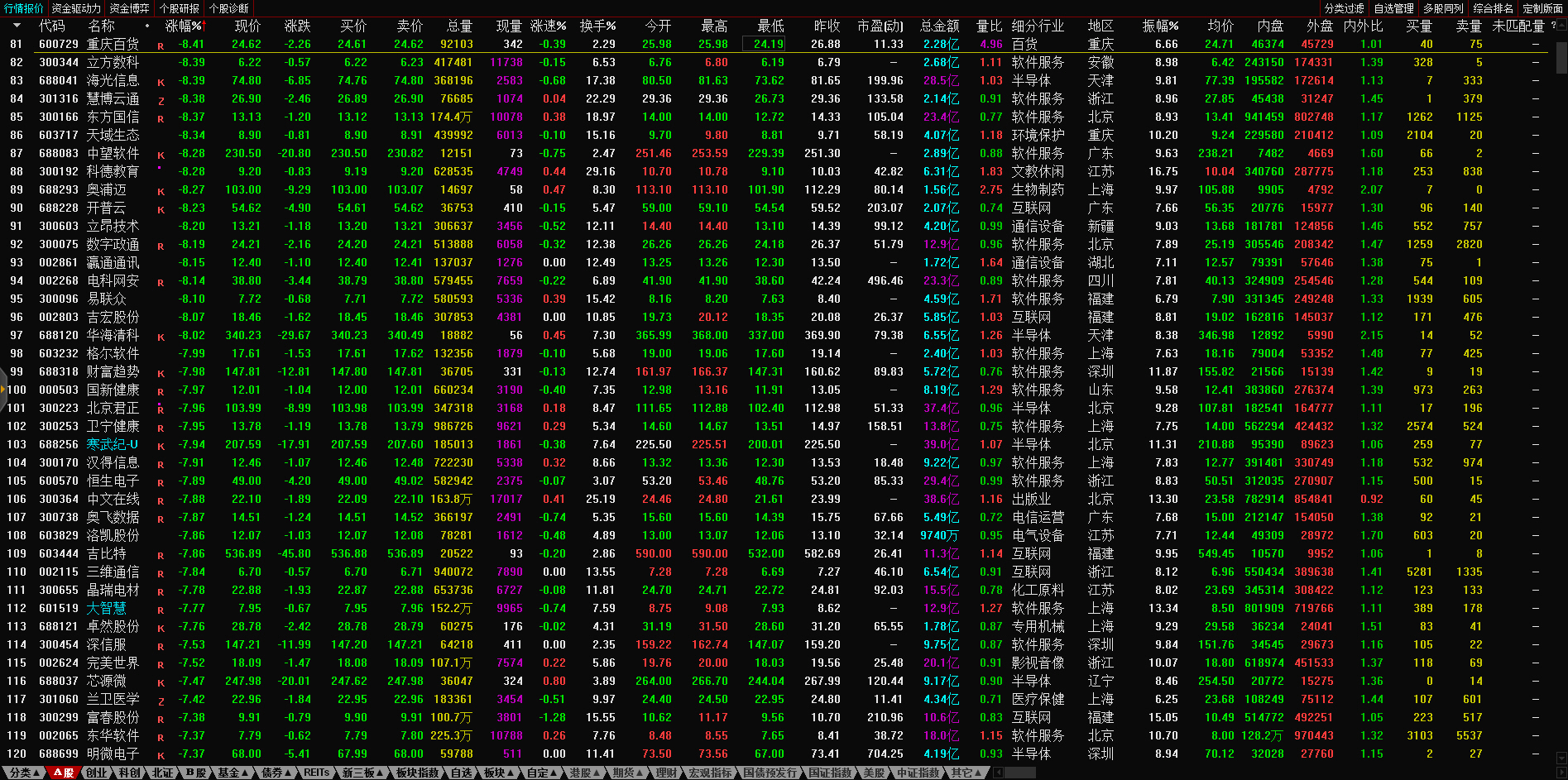
Task: Click the Z marker beside 慧博云通
Action: (x=161, y=100)
